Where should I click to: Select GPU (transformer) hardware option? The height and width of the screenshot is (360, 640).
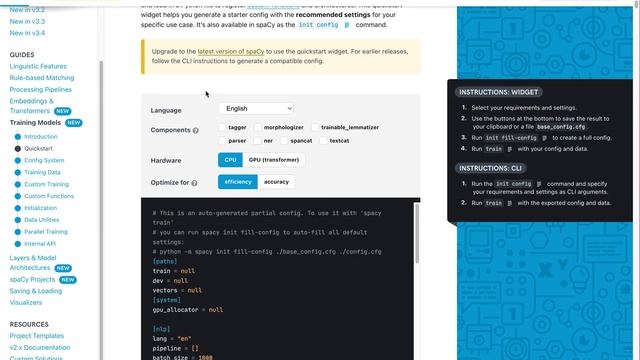[x=274, y=160]
